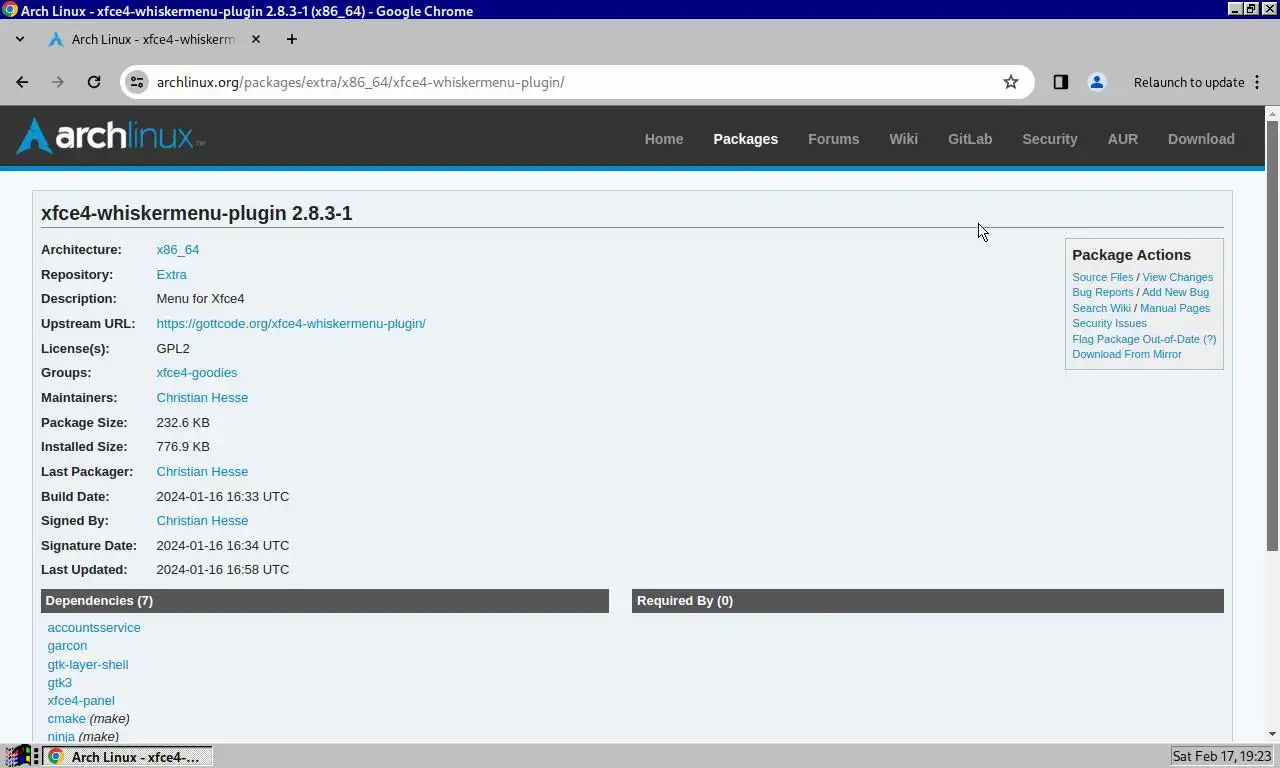Image resolution: width=1280 pixels, height=768 pixels.
Task: Open gtk-layer-shell dependency link
Action: (88, 664)
